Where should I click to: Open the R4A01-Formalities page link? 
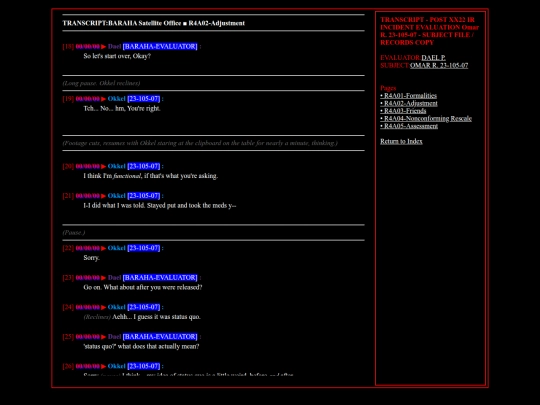(x=408, y=96)
